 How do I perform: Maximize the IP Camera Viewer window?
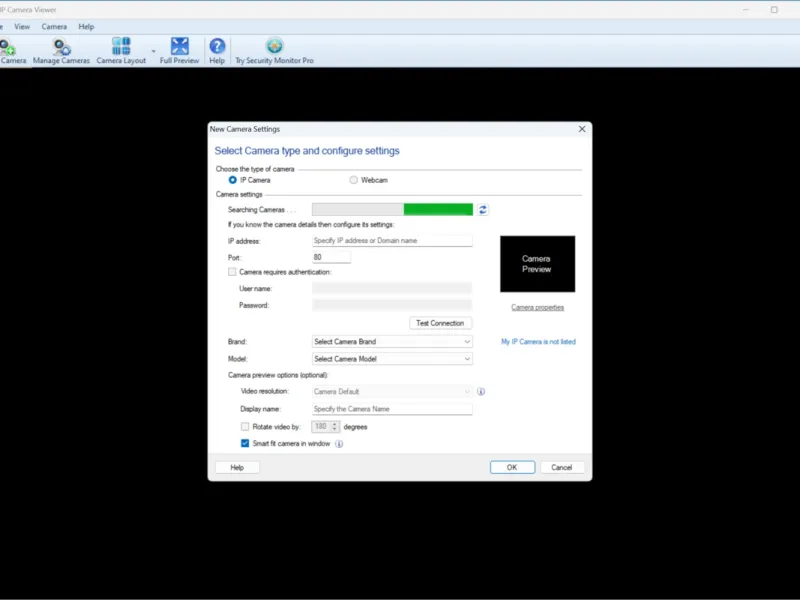[774, 10]
